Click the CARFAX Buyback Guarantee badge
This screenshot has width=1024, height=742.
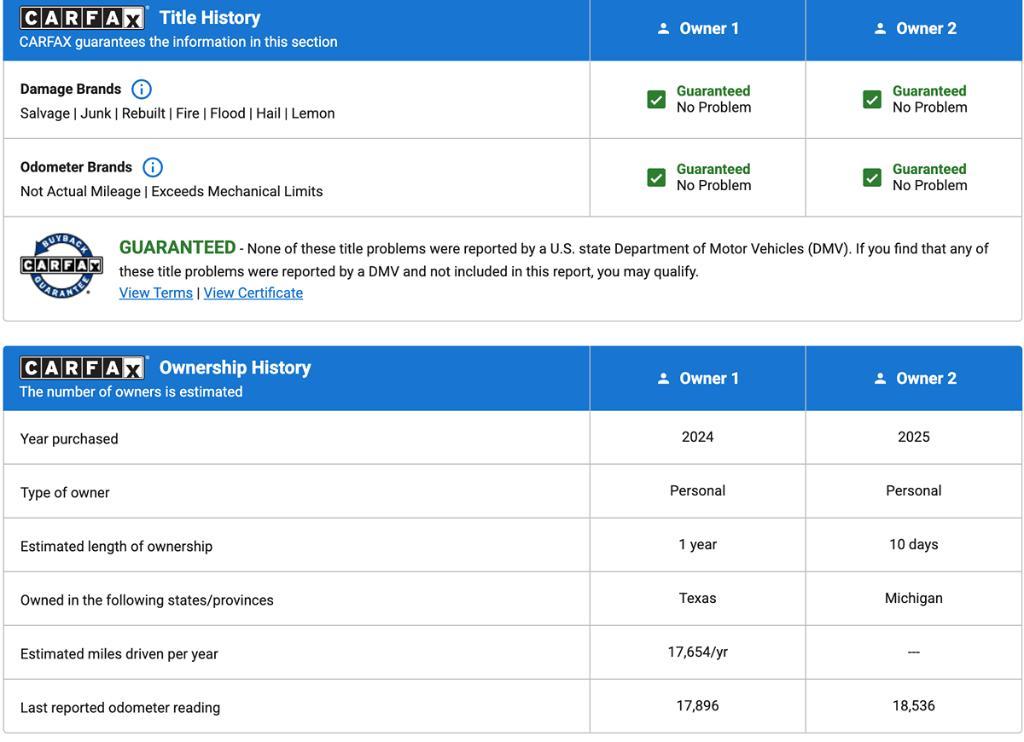[x=61, y=266]
